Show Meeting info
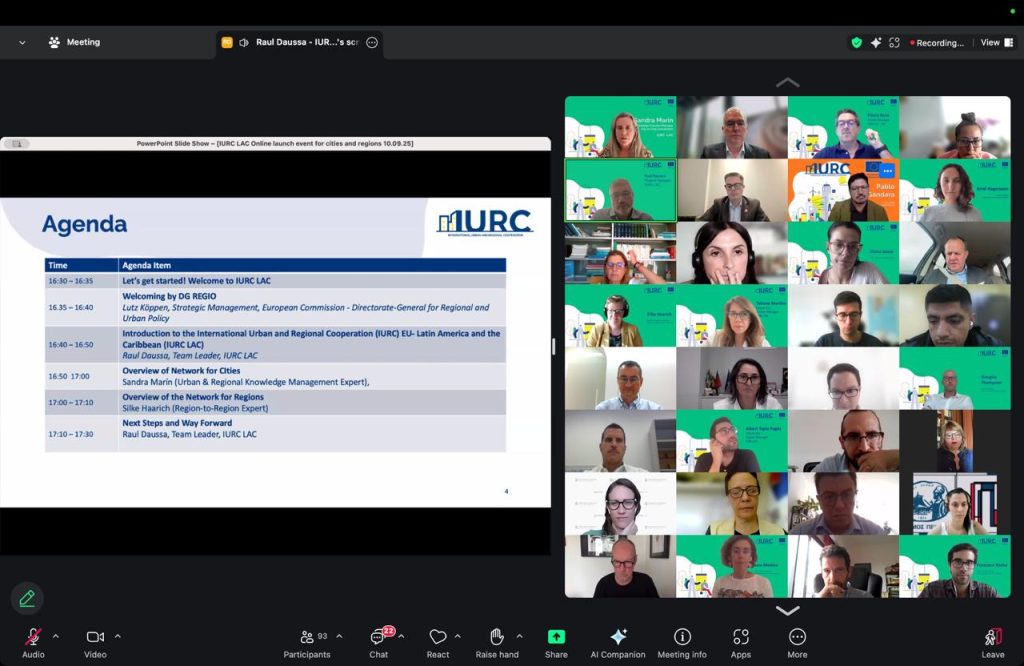 pos(682,641)
